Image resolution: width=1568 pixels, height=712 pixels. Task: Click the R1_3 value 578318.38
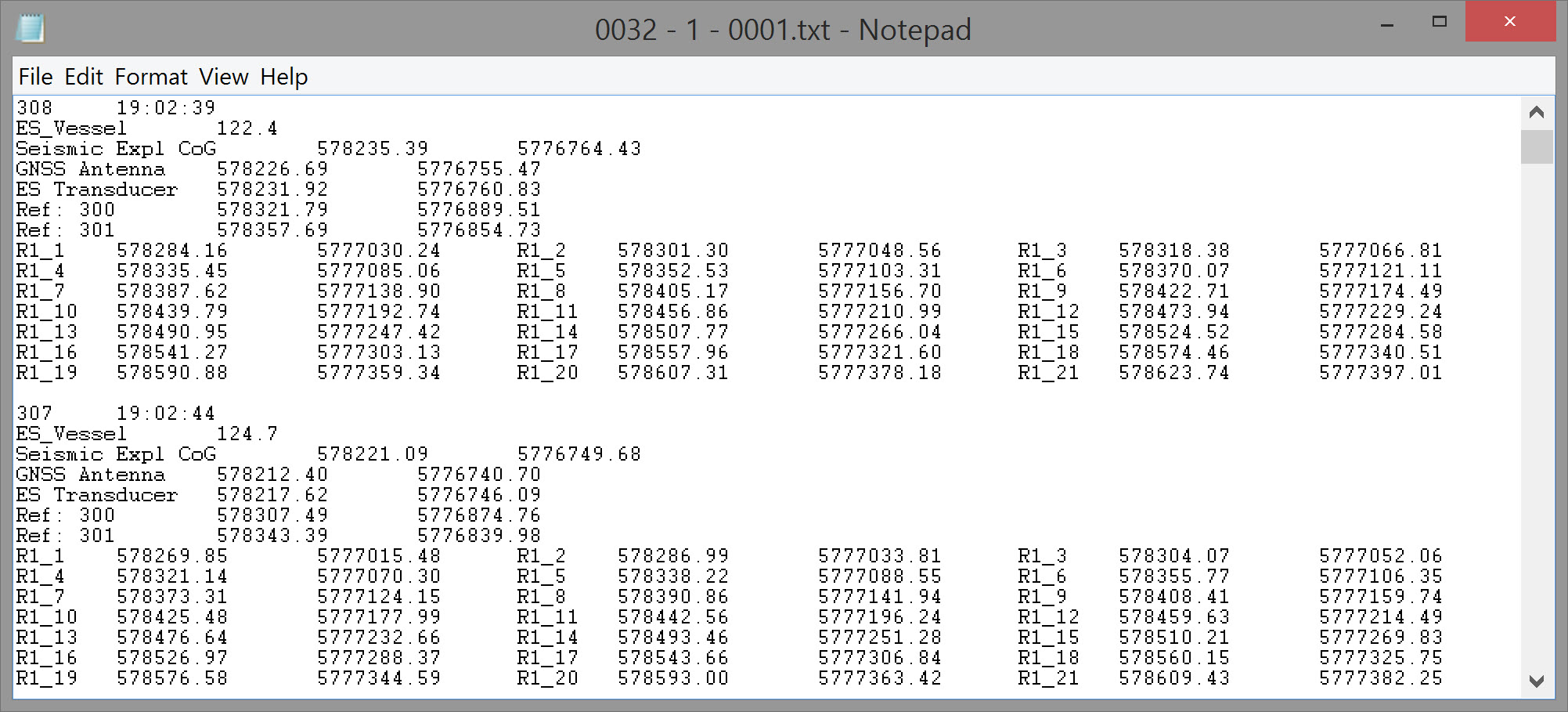1174,250
